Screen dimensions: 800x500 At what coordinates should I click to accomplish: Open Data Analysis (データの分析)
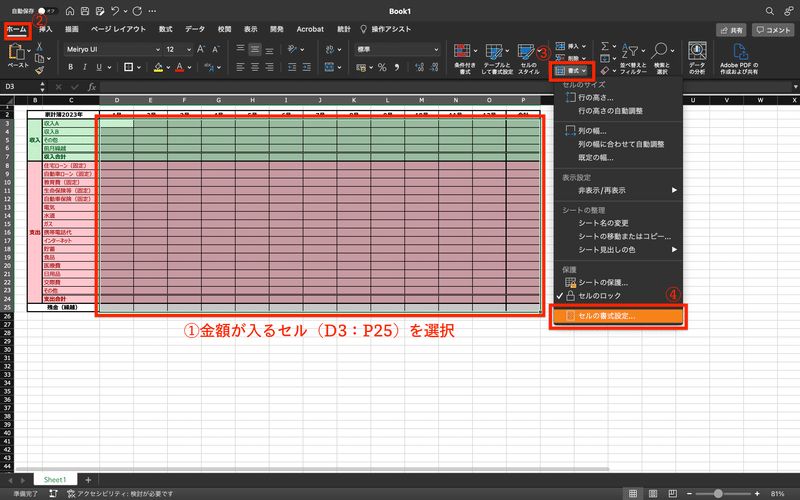[x=697, y=58]
